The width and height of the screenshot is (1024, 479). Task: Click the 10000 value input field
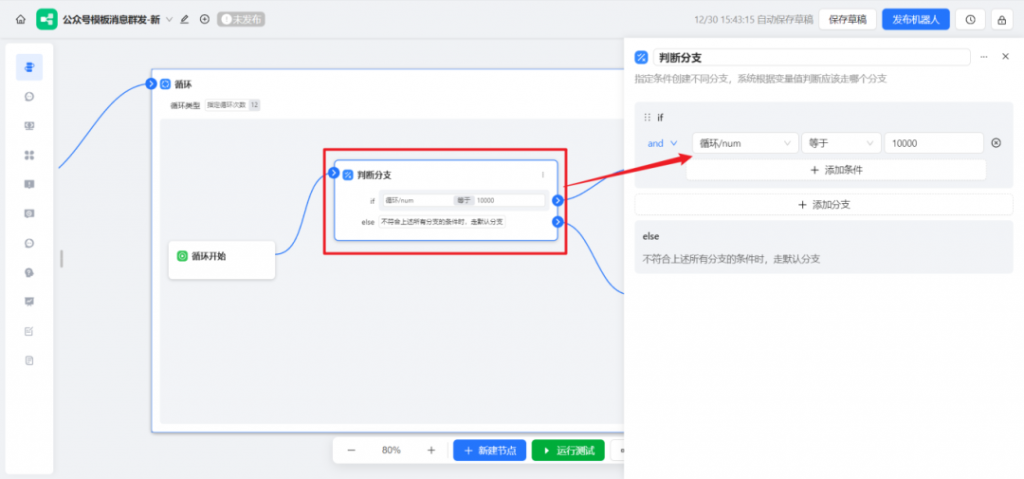(934, 143)
